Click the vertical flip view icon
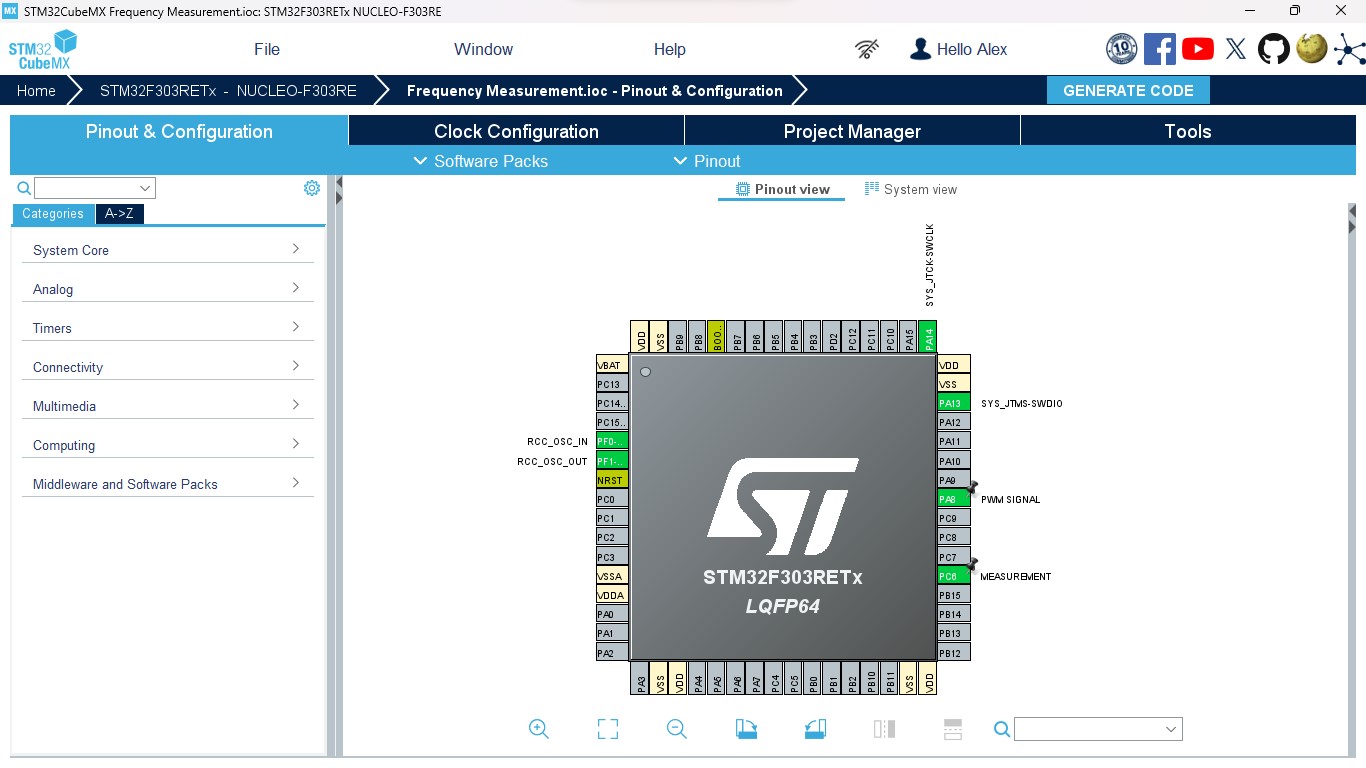The height and width of the screenshot is (768, 1366). 884,729
